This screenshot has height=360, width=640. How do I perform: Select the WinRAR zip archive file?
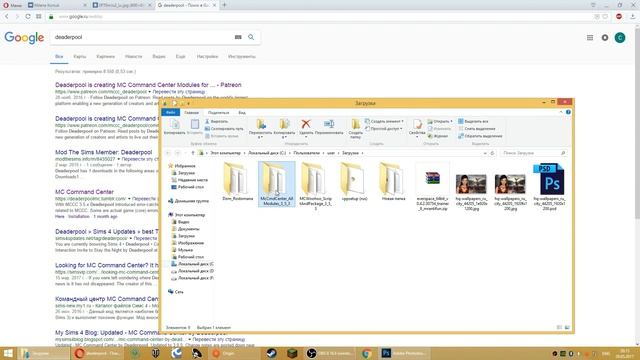point(432,186)
